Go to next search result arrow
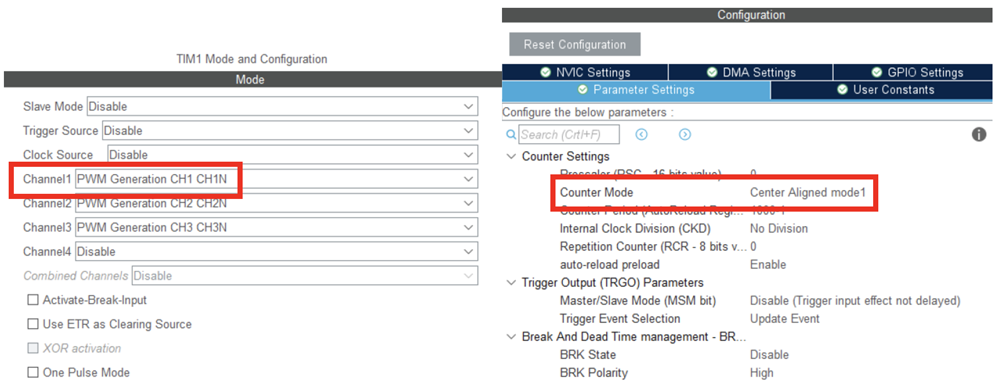1000x386 pixels. pyautogui.click(x=685, y=135)
